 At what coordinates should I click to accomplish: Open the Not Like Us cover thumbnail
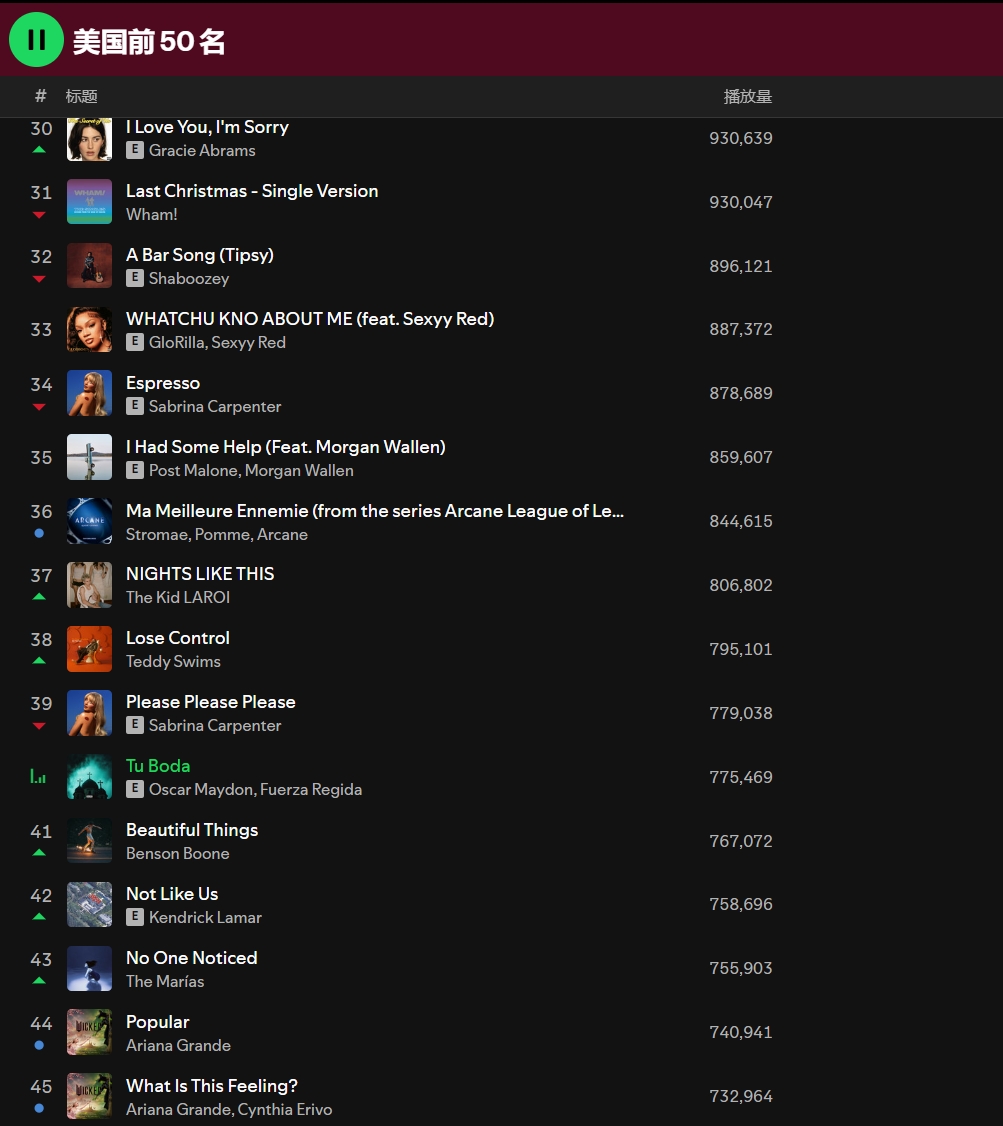pyautogui.click(x=90, y=904)
